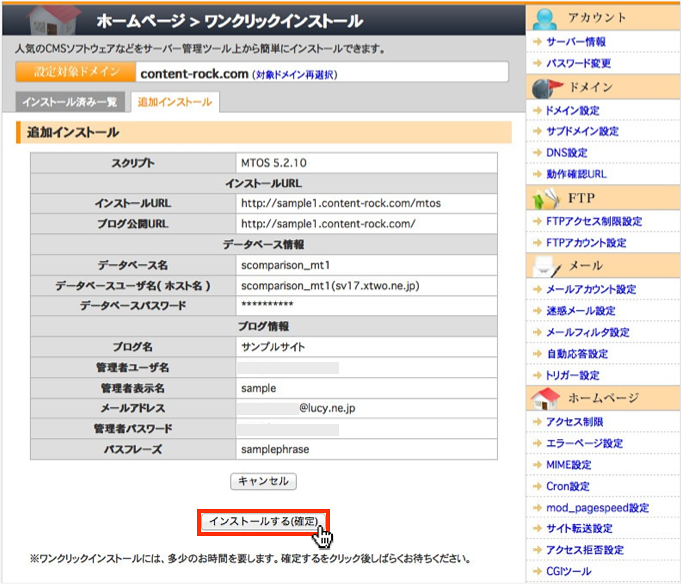The image size is (681, 584).
Task: Click the house icon in the page header
Action: coord(53,20)
